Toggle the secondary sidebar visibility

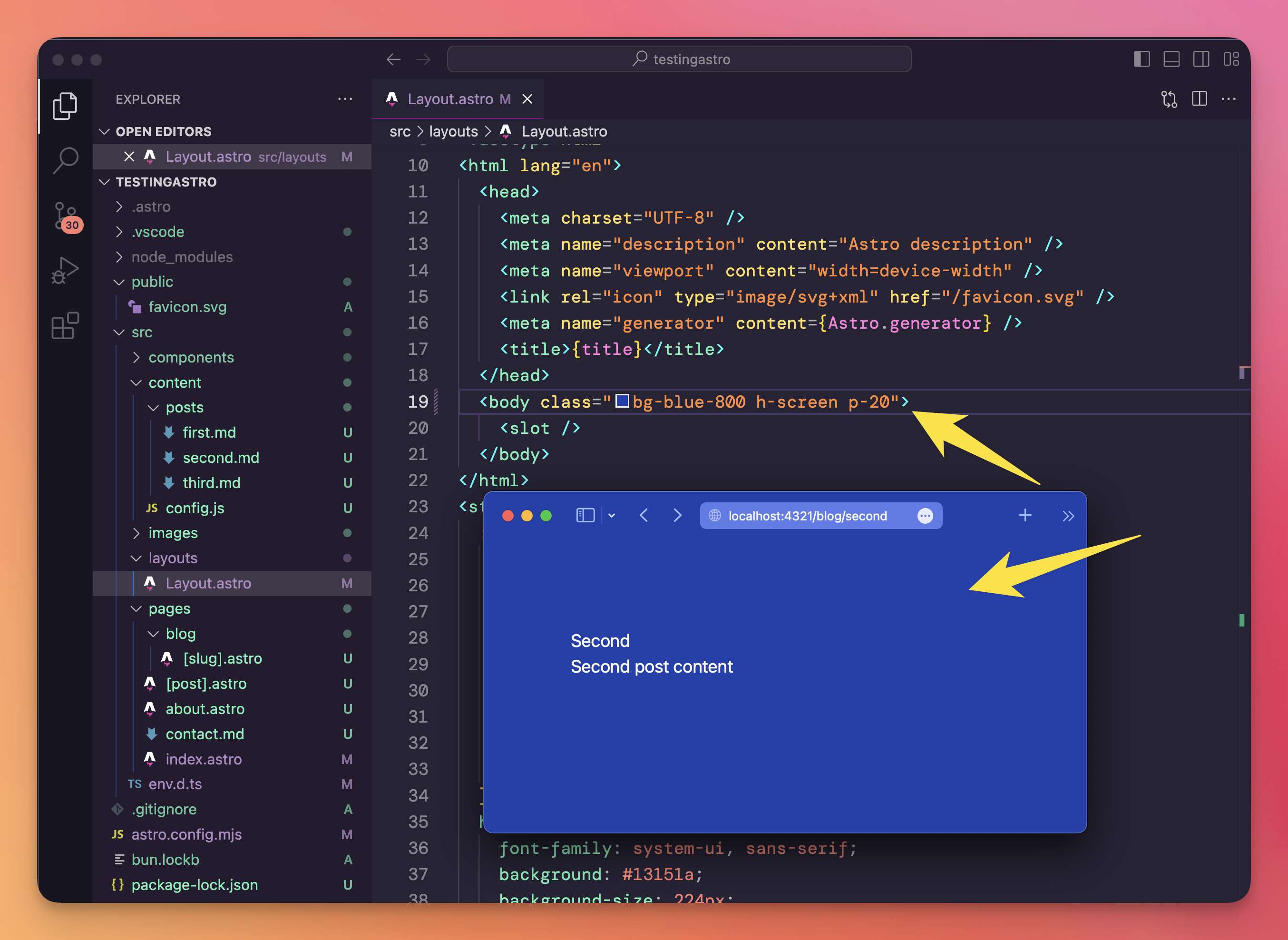(1201, 59)
